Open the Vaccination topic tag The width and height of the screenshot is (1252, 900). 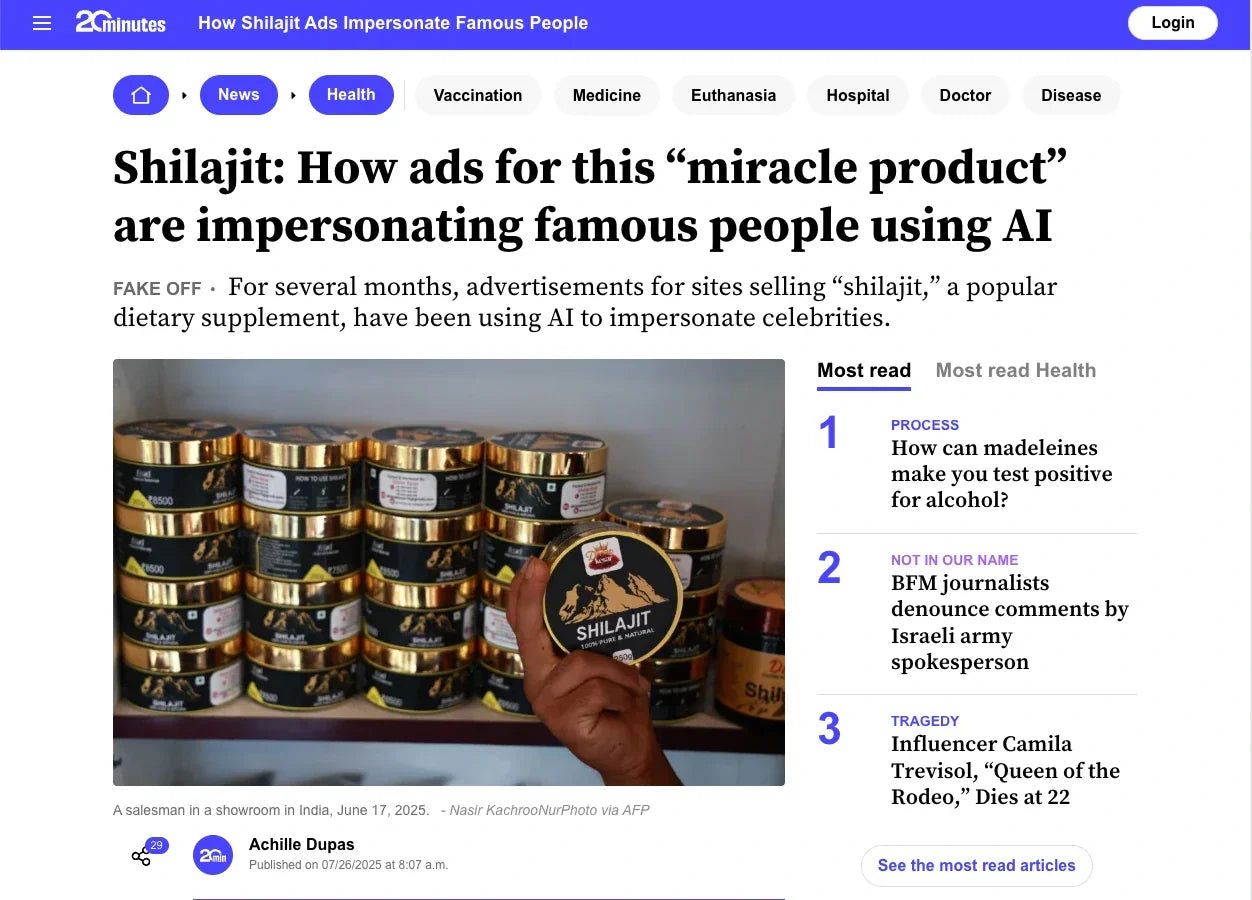pos(478,96)
